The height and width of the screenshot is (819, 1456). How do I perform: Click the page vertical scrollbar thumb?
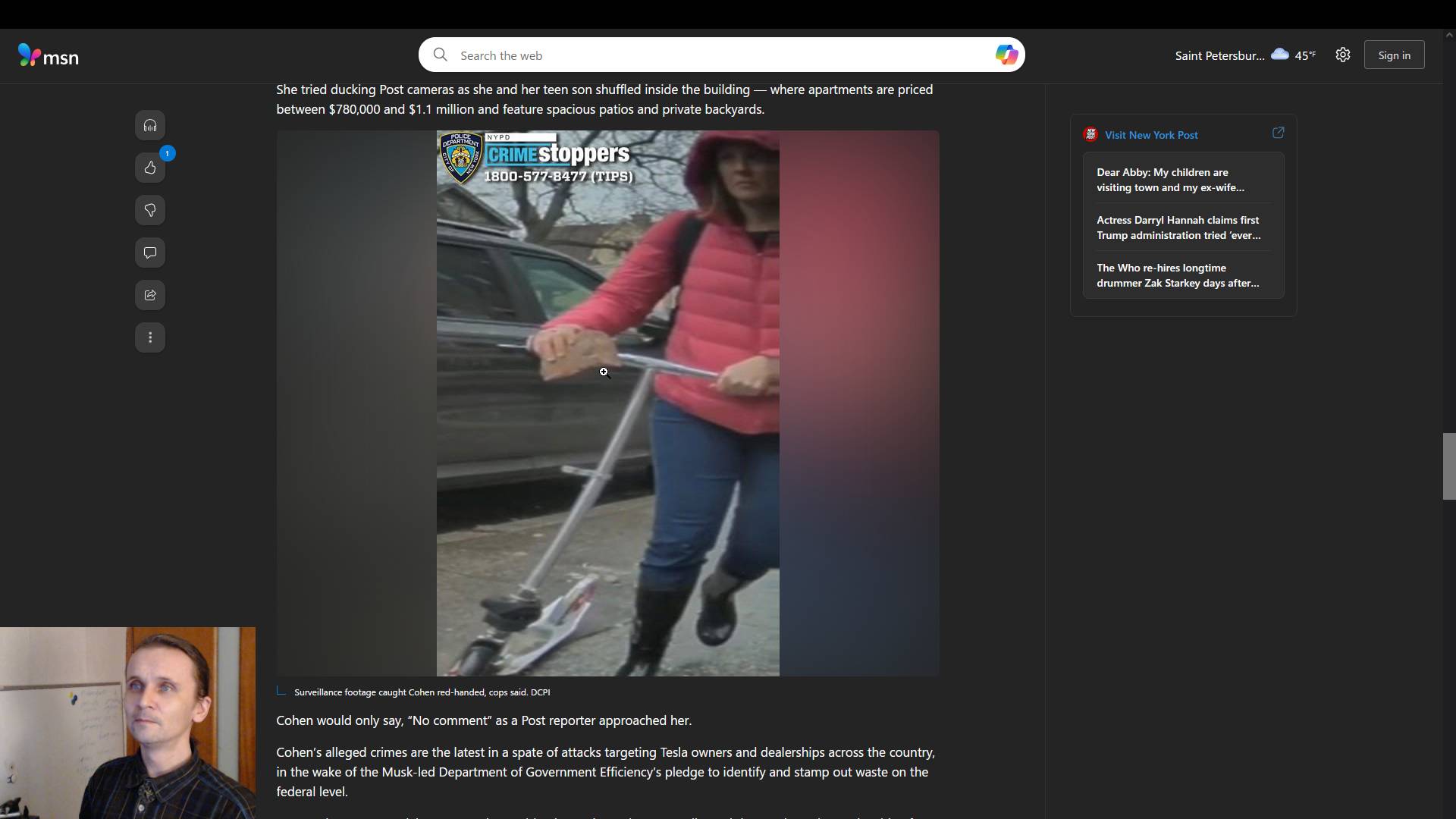click(1448, 466)
